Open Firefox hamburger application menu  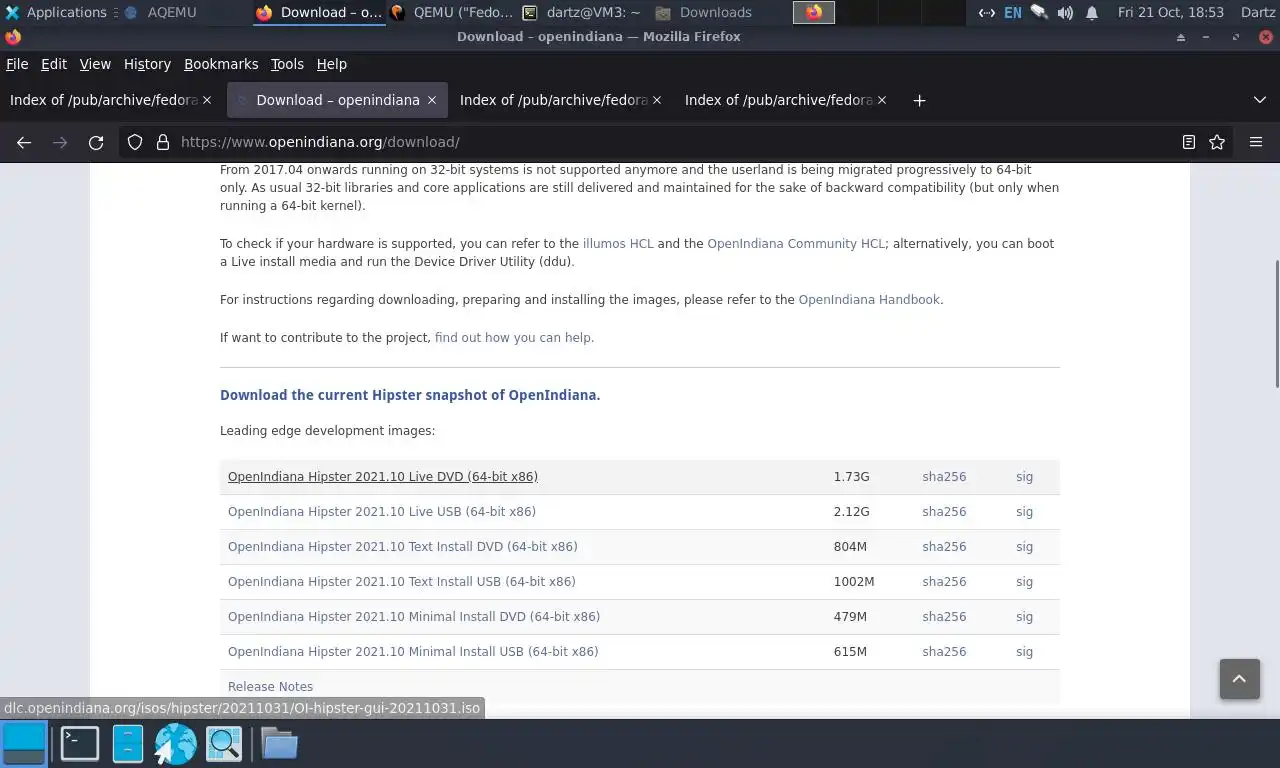click(1256, 142)
